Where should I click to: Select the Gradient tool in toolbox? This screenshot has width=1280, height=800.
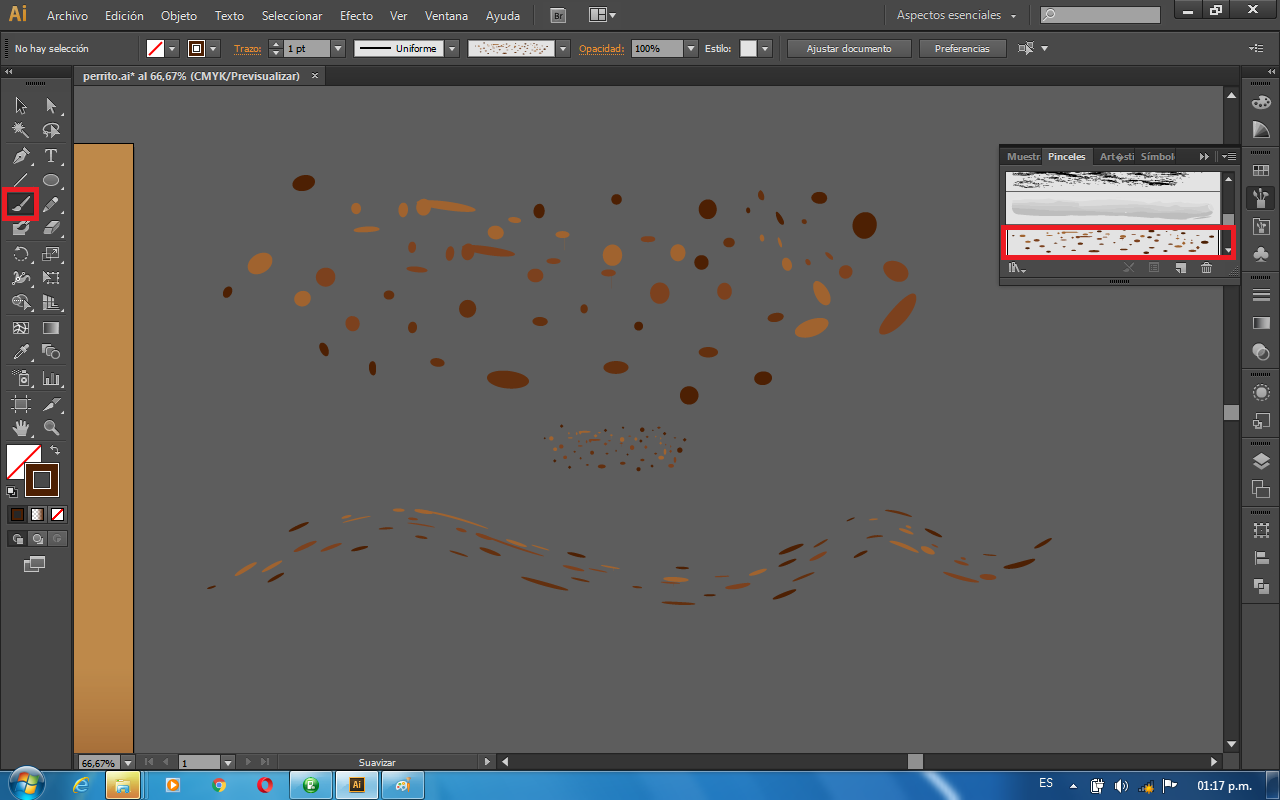51,328
